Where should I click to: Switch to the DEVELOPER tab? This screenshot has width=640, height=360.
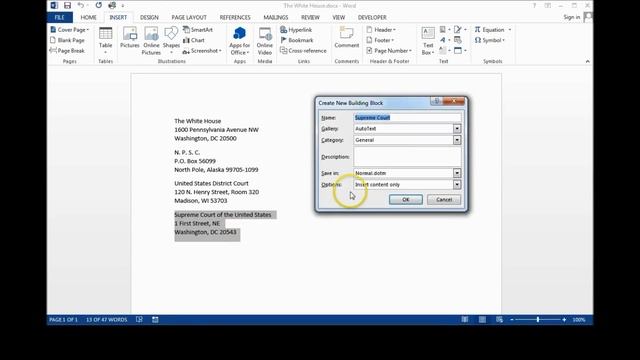372,17
